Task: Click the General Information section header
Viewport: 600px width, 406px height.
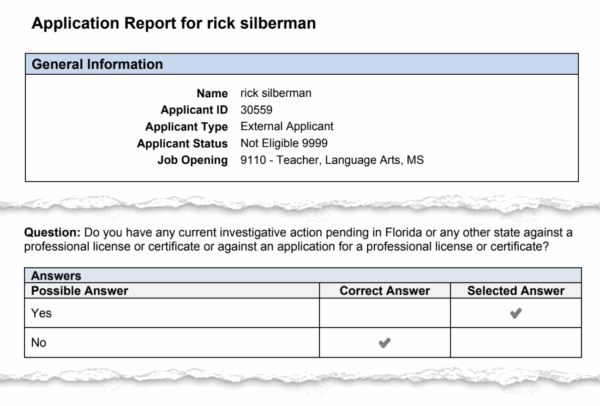Action: [x=98, y=65]
